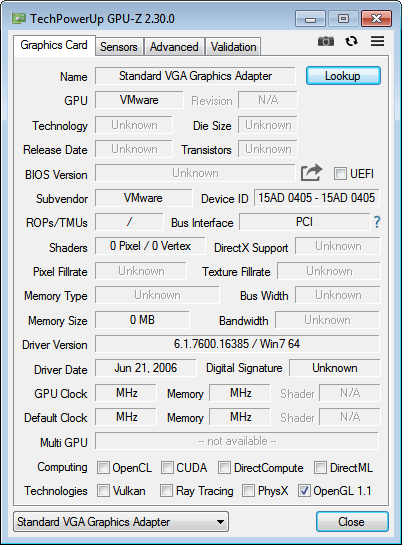402x545 pixels.
Task: Minimize the GPU-Z window
Action: 310,18
